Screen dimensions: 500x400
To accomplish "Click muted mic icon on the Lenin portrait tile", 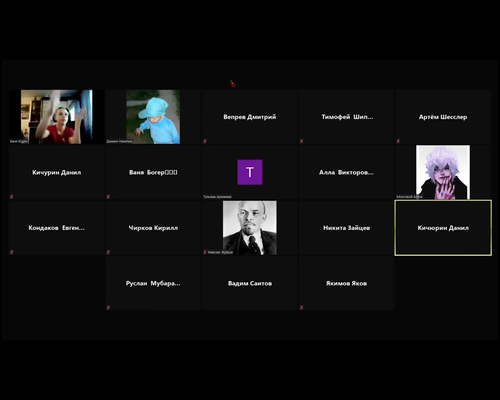I will (205, 252).
